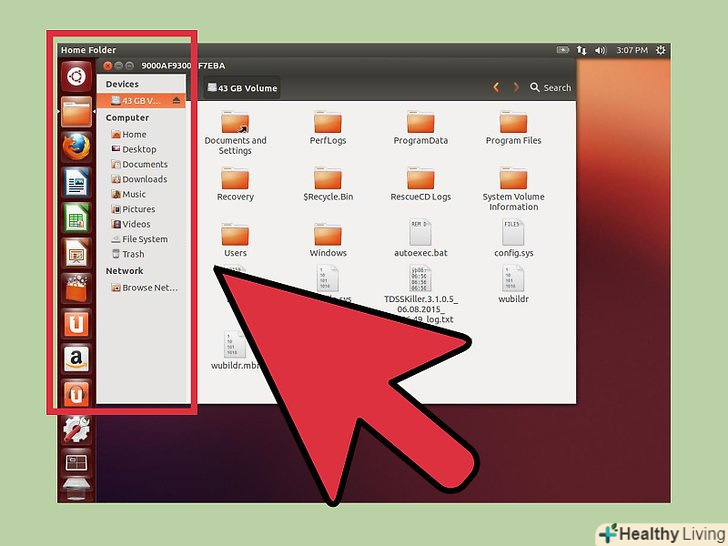Open Trash in the sidebar
The width and height of the screenshot is (728, 546).
(x=128, y=254)
